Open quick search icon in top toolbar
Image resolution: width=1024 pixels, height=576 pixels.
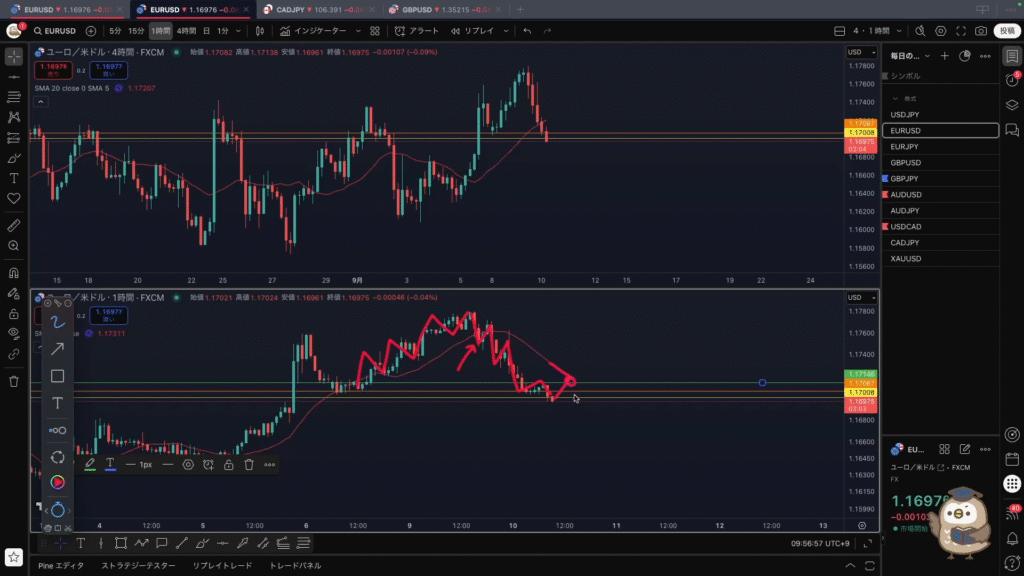point(920,31)
